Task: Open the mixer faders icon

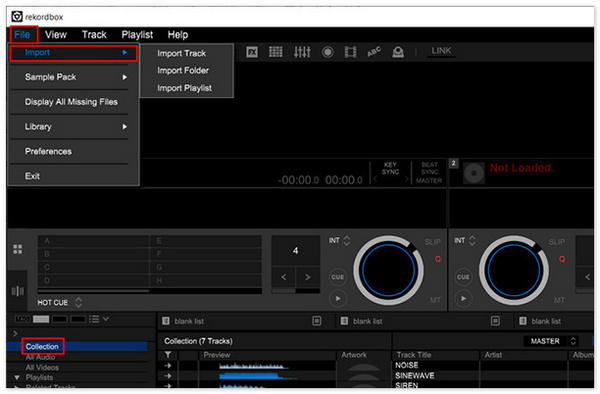Action: (302, 52)
